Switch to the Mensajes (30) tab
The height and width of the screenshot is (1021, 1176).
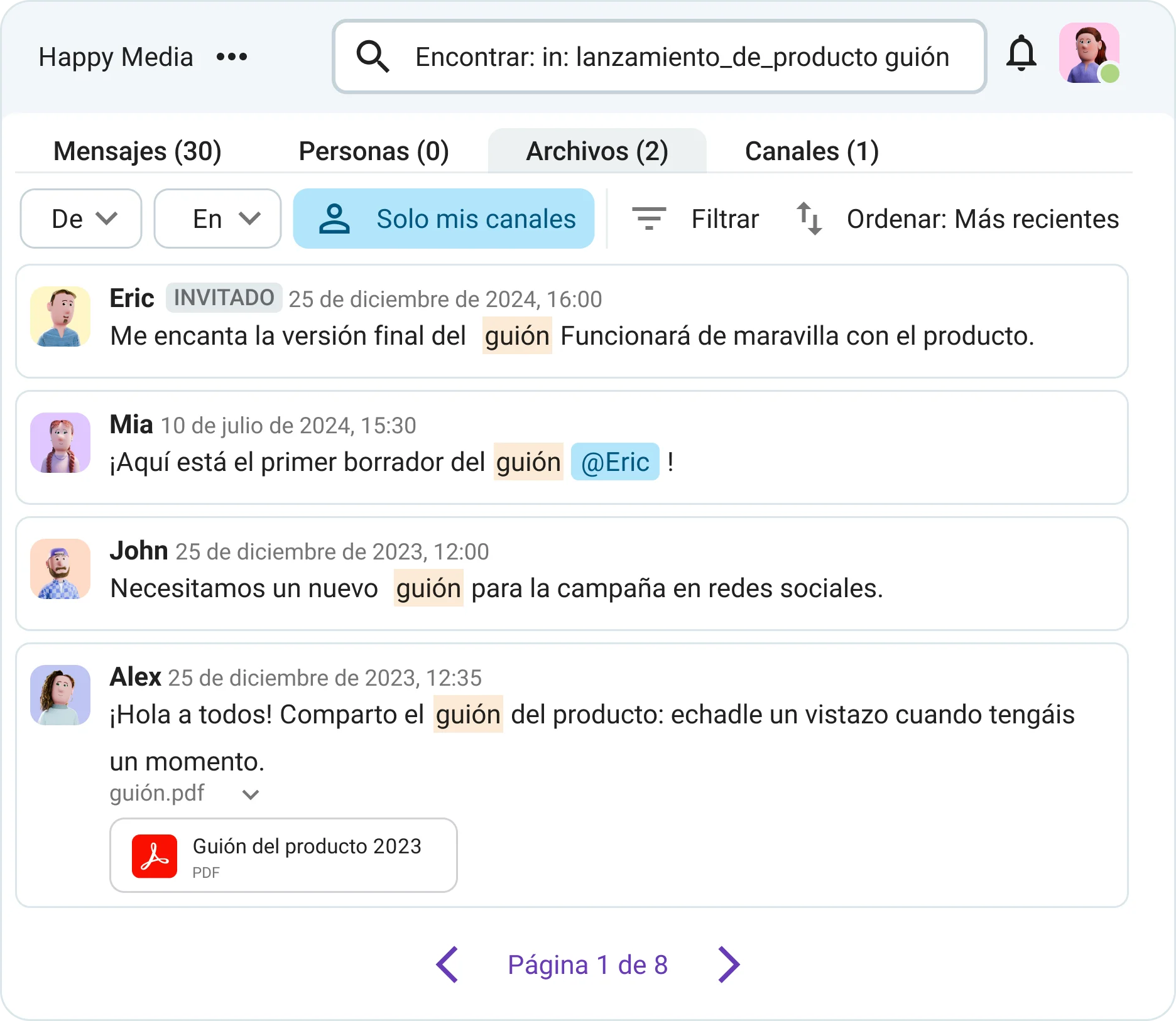(138, 151)
